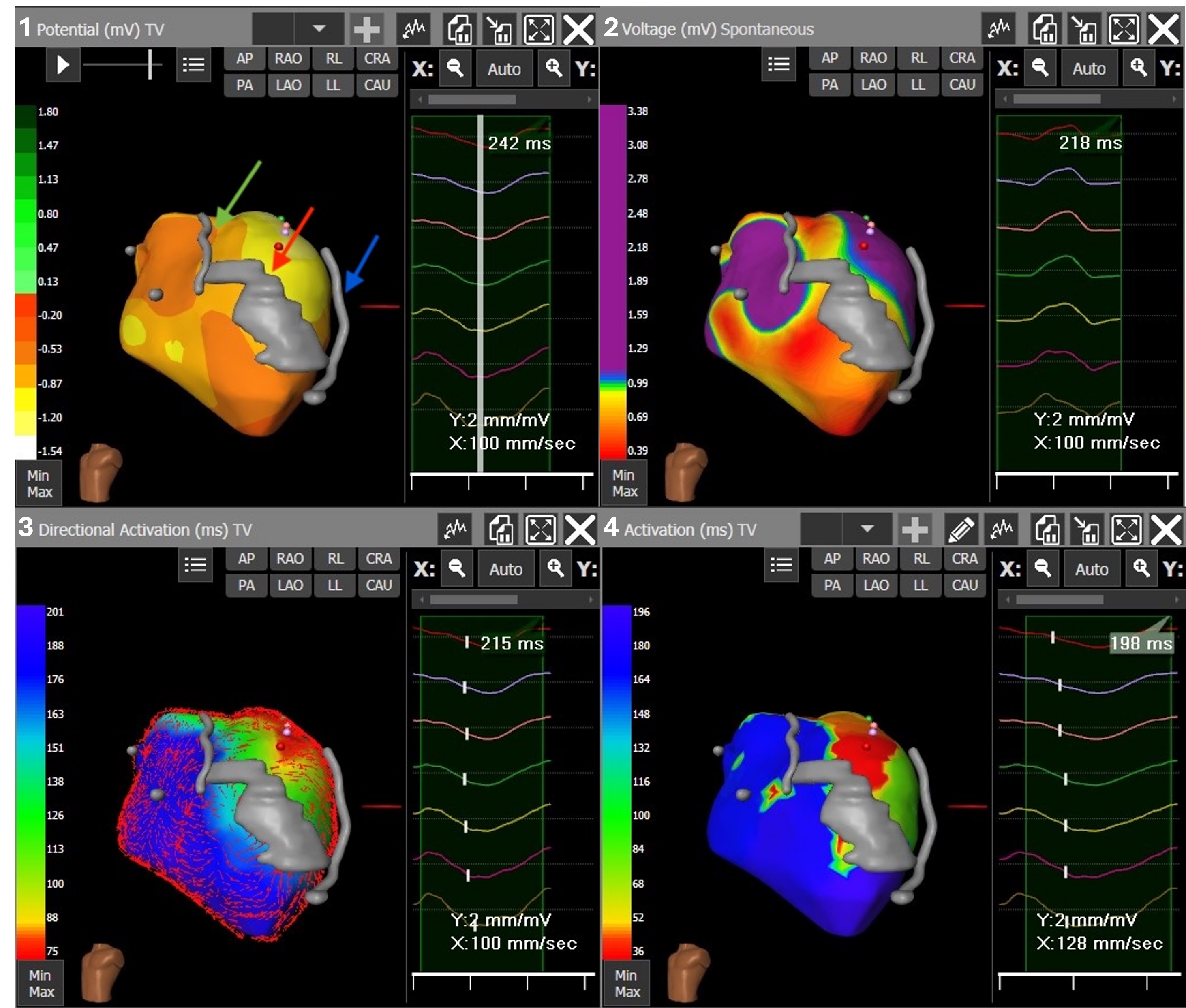Select RAO view in panel 1
The image size is (1186, 1008).
point(288,58)
